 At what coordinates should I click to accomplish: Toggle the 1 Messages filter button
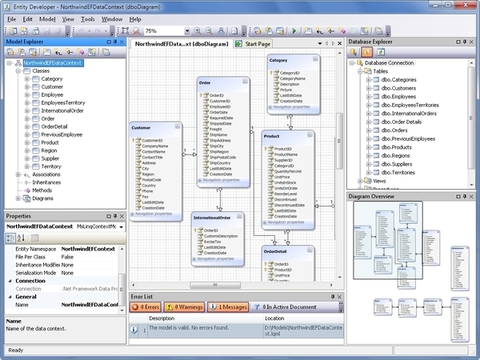pyautogui.click(x=228, y=307)
